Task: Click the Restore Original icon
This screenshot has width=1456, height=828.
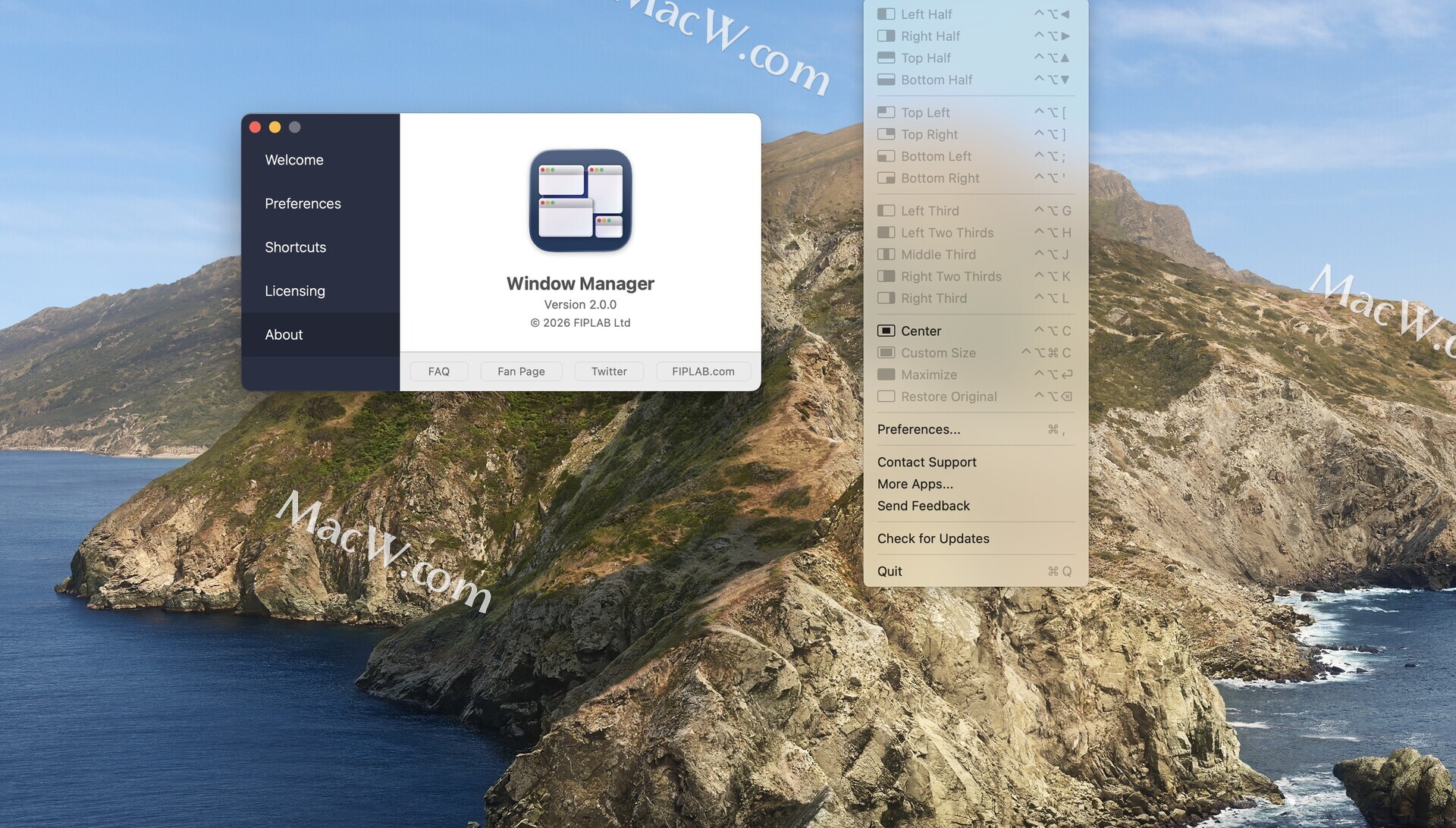Action: click(886, 397)
